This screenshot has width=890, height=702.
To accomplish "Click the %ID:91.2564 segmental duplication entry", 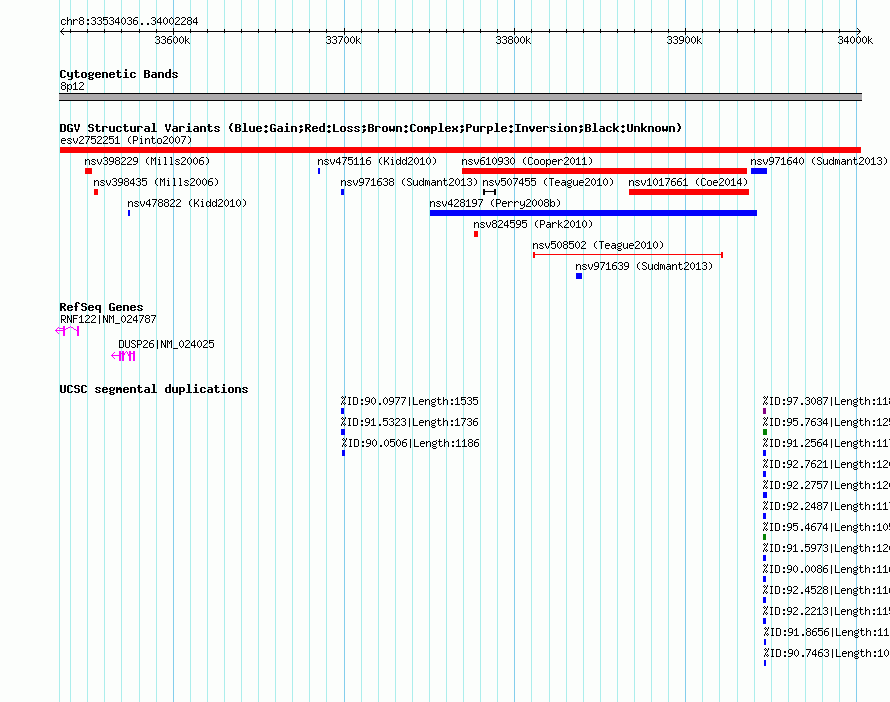I will point(826,443).
